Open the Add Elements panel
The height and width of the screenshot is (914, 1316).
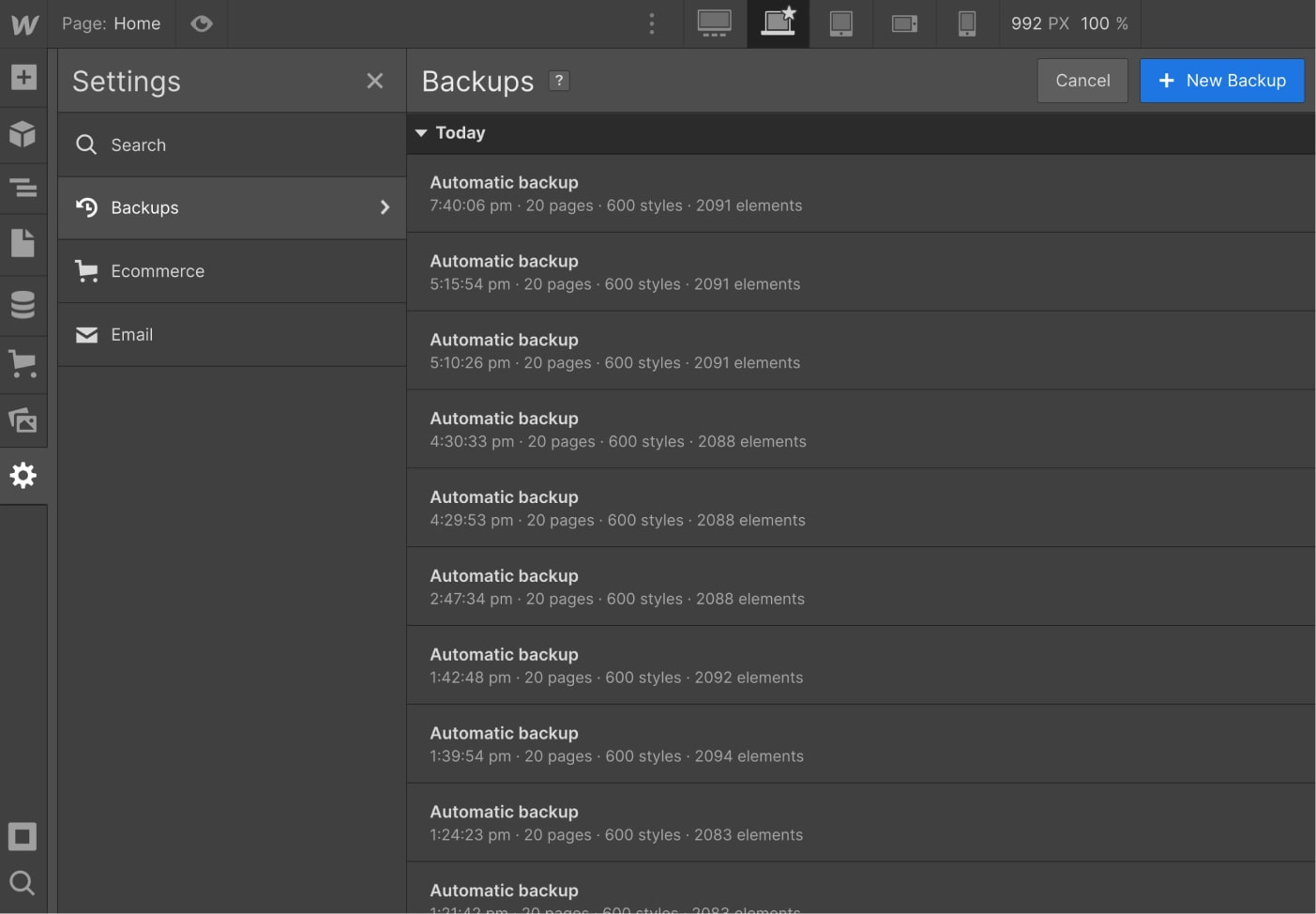(x=23, y=79)
